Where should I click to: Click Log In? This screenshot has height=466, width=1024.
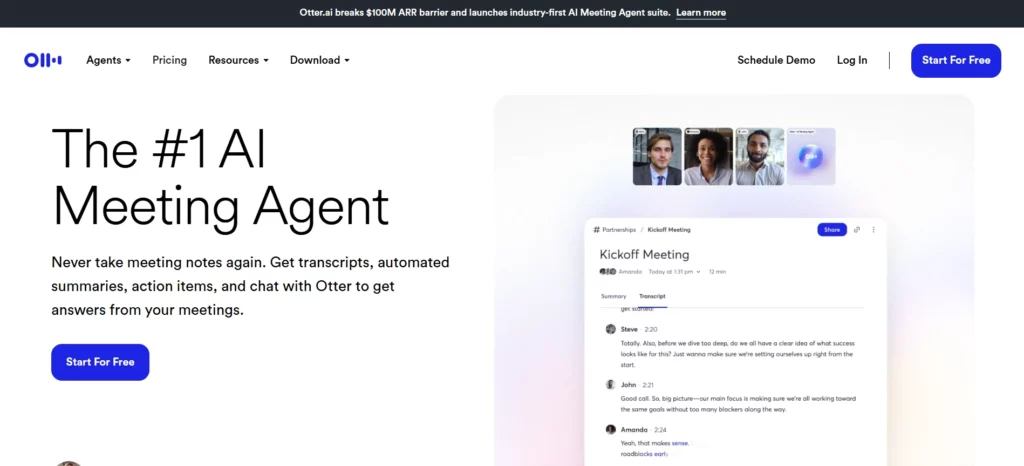coord(851,60)
